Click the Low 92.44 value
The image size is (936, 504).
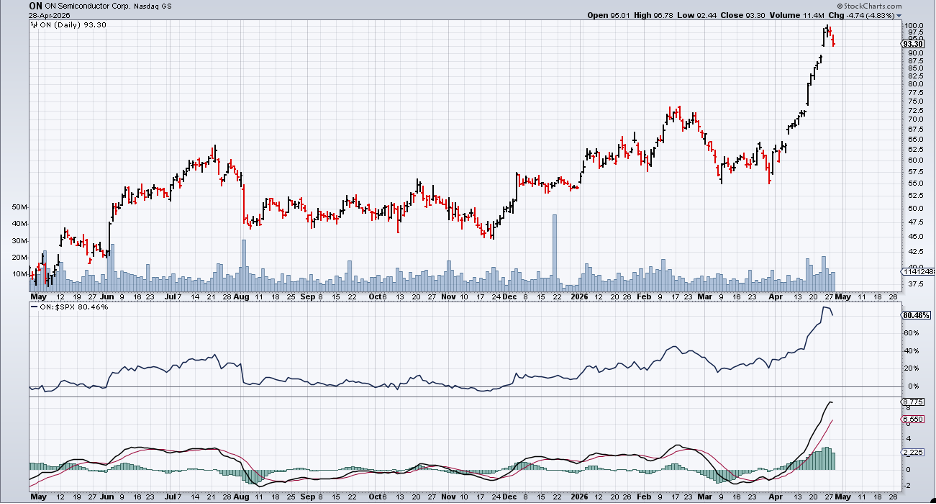699,16
